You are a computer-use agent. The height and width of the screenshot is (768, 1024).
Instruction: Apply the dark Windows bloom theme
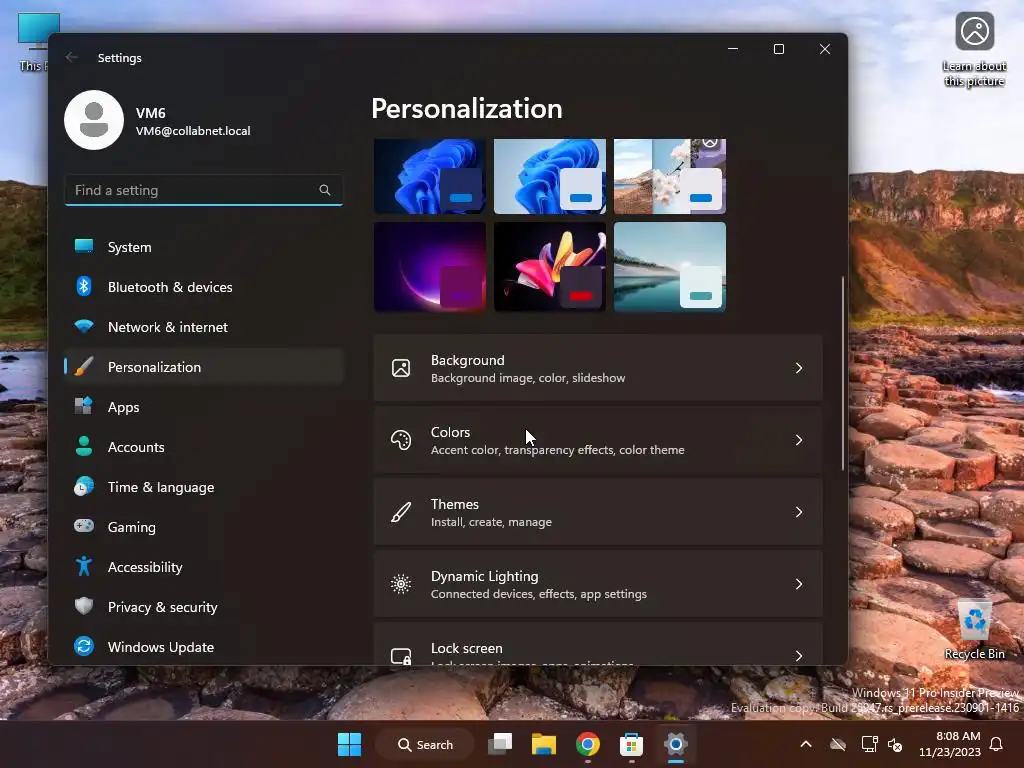click(x=430, y=176)
